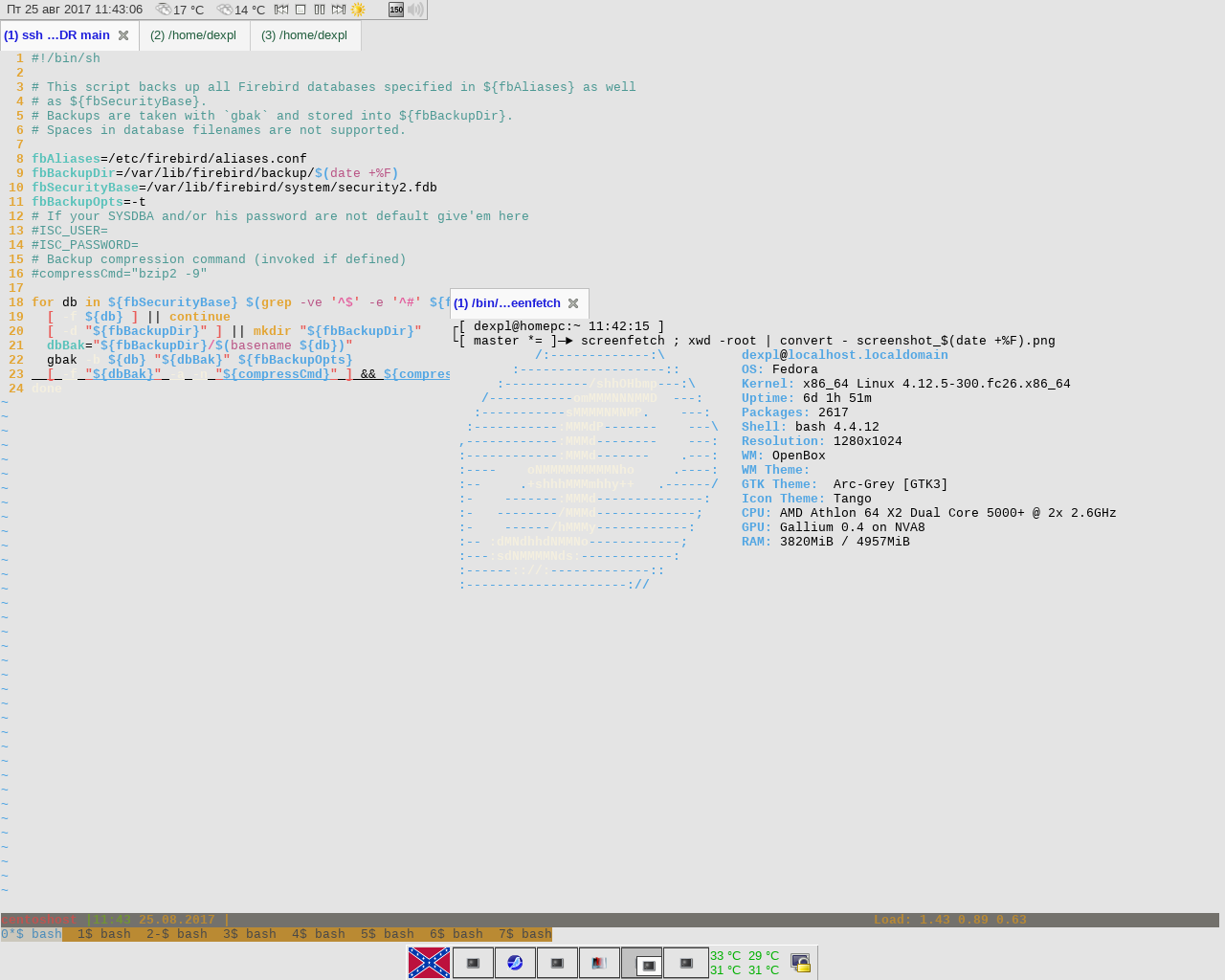Click the 'Load: 1.43 0.89 0.63' status text
Viewport: 1225px width, 980px height.
pos(950,920)
